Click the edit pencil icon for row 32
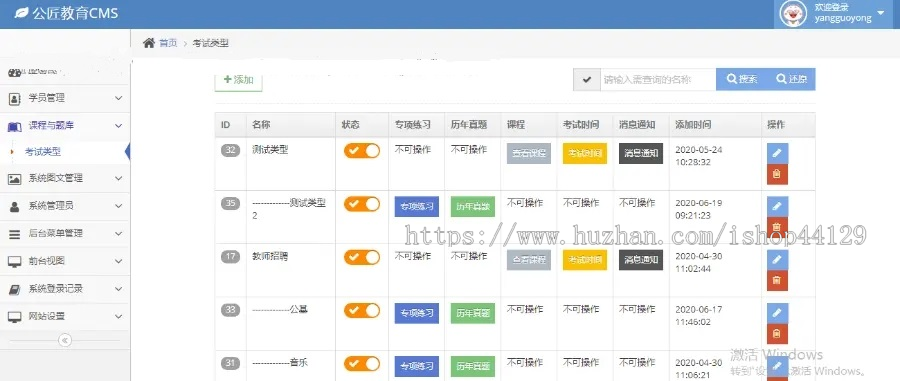This screenshot has width=900, height=381. (777, 153)
